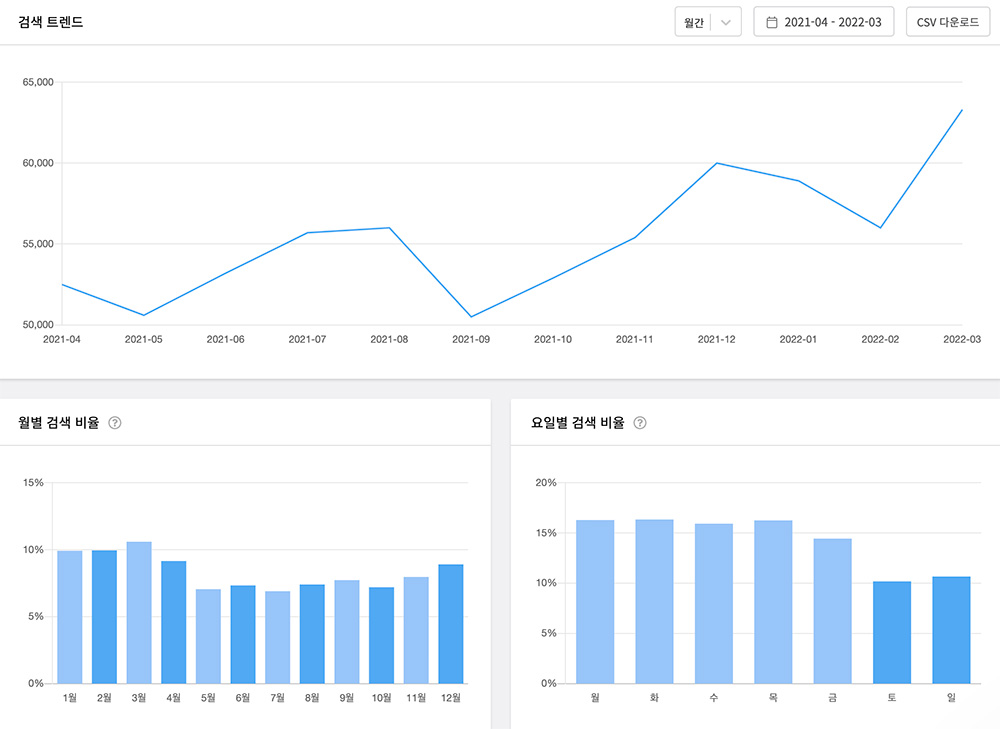Click the 2021-06 x-axis label

[226, 339]
